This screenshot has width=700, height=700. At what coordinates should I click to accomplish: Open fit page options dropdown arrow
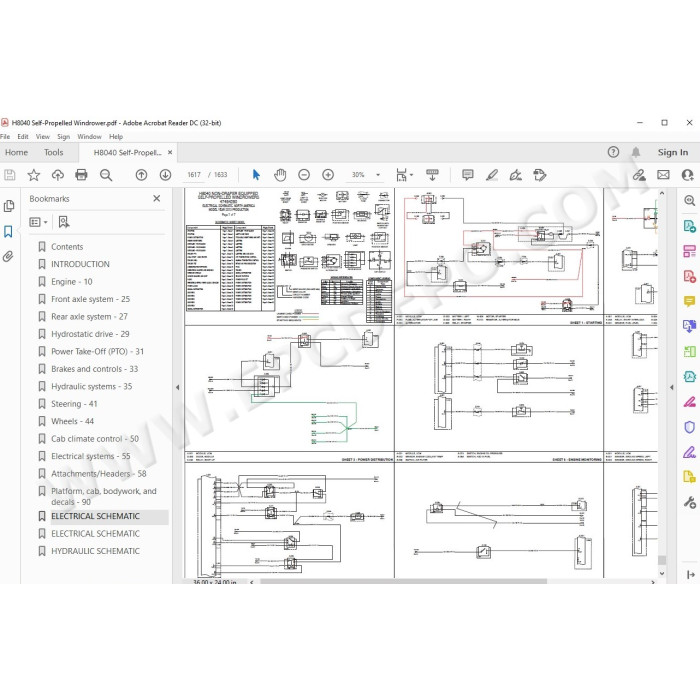411,175
